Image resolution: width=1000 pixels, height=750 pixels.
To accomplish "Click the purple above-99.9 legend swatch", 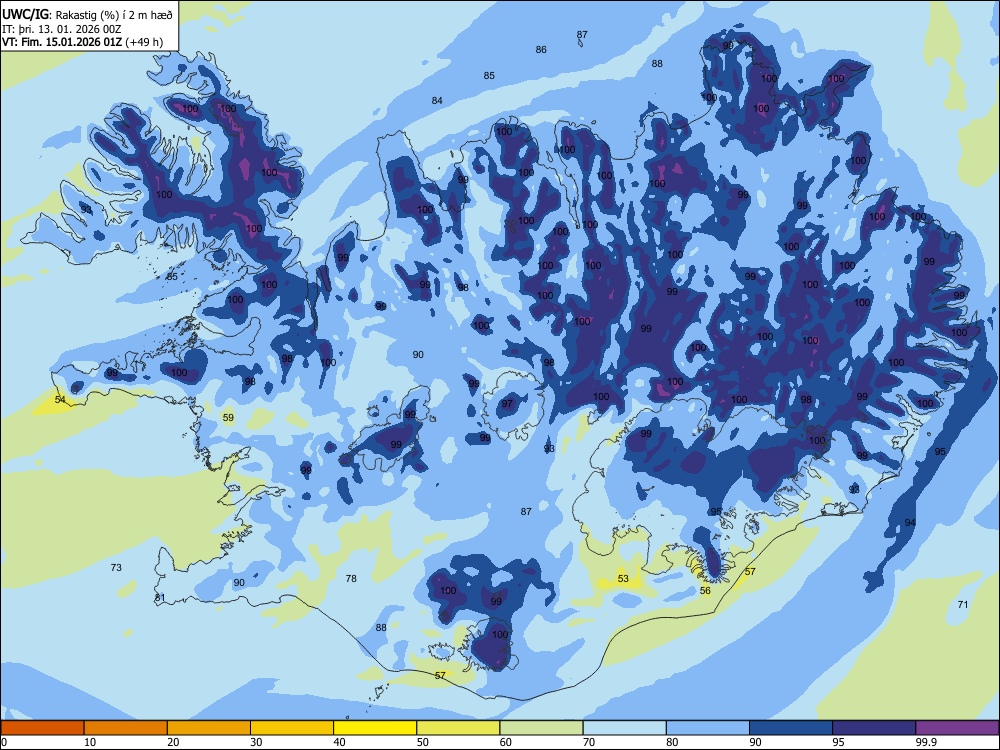I will pyautogui.click(x=957, y=728).
